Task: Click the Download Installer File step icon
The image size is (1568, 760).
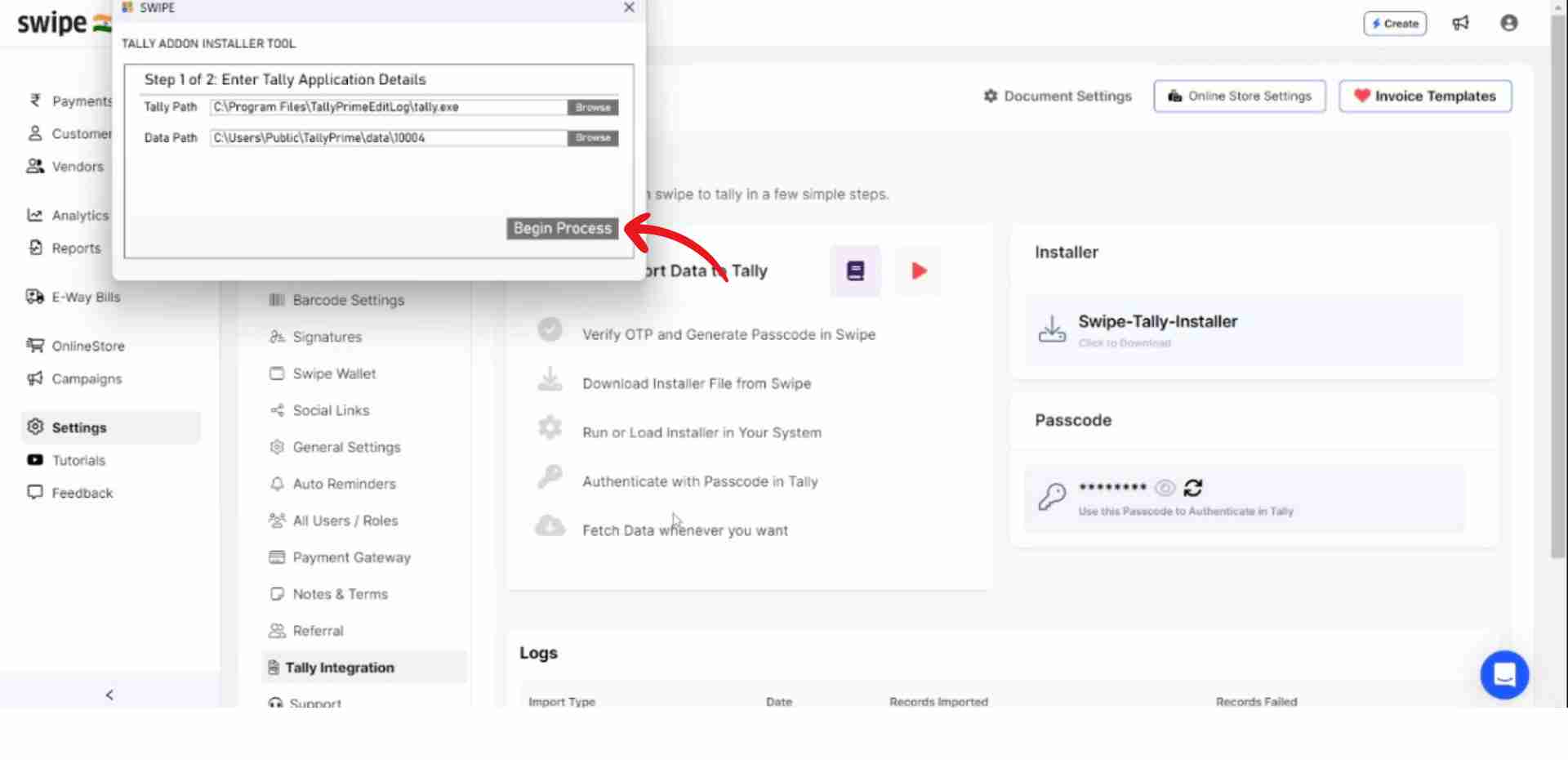Action: point(550,379)
